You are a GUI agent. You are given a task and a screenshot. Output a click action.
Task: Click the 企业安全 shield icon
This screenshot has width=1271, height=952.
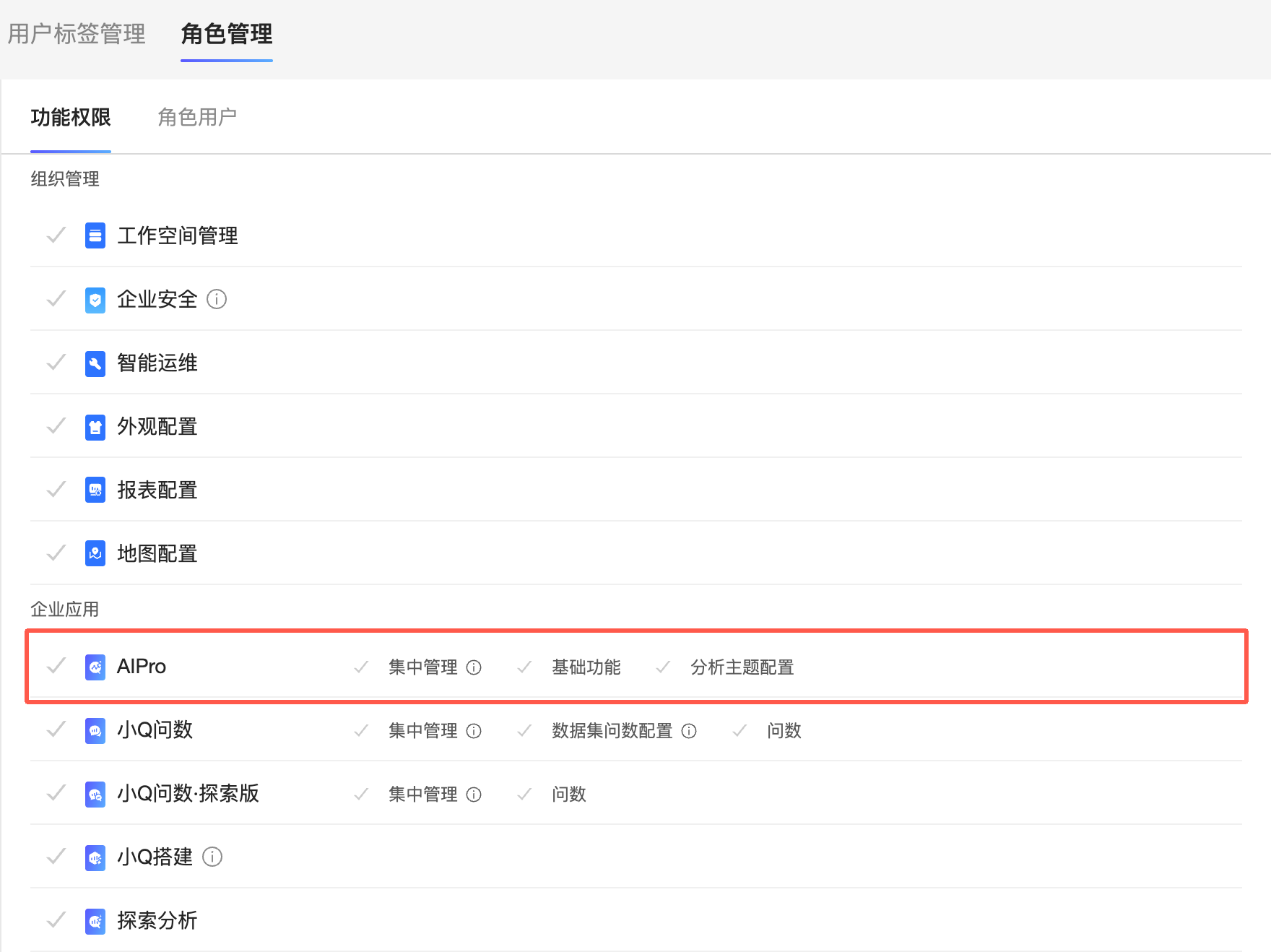[95, 299]
